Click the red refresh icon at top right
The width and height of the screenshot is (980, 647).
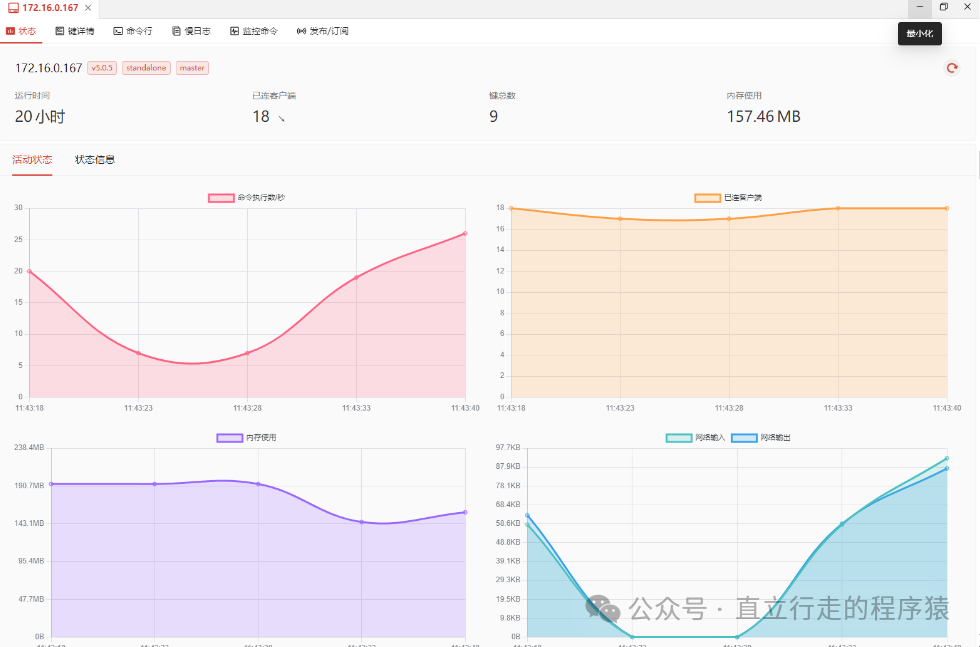(x=952, y=68)
